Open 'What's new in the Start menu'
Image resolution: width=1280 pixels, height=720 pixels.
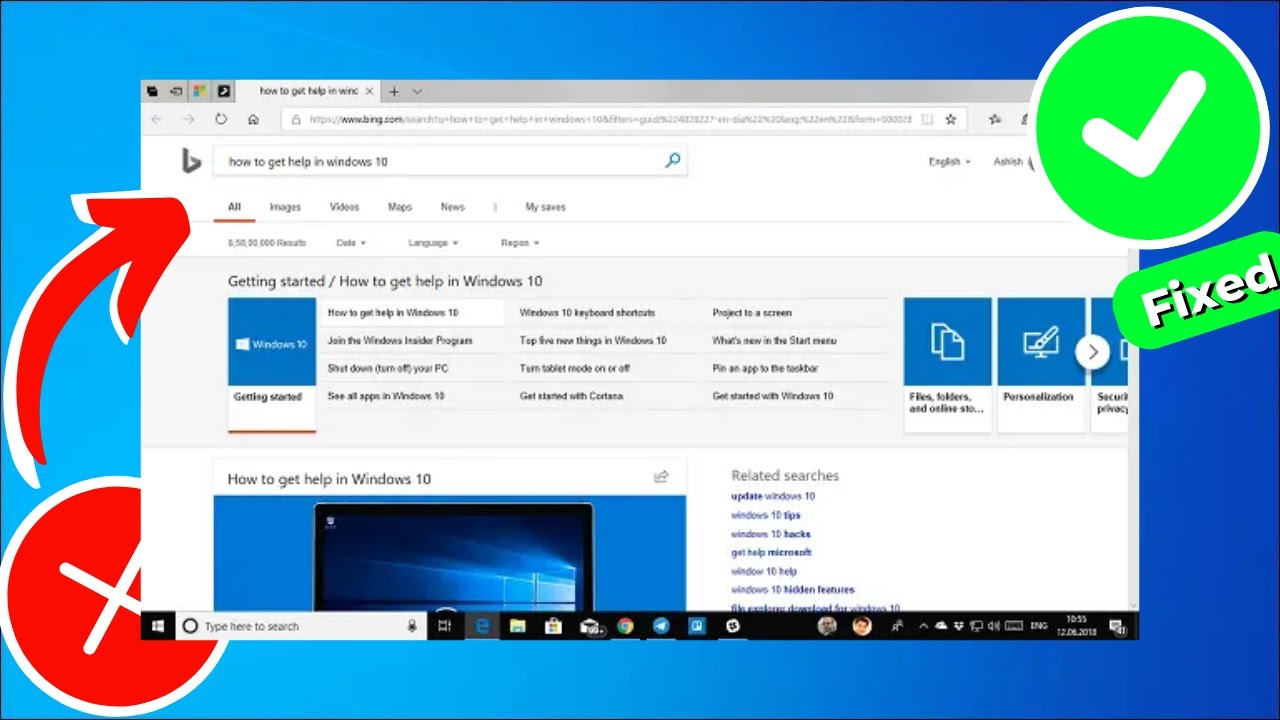pyautogui.click(x=775, y=341)
